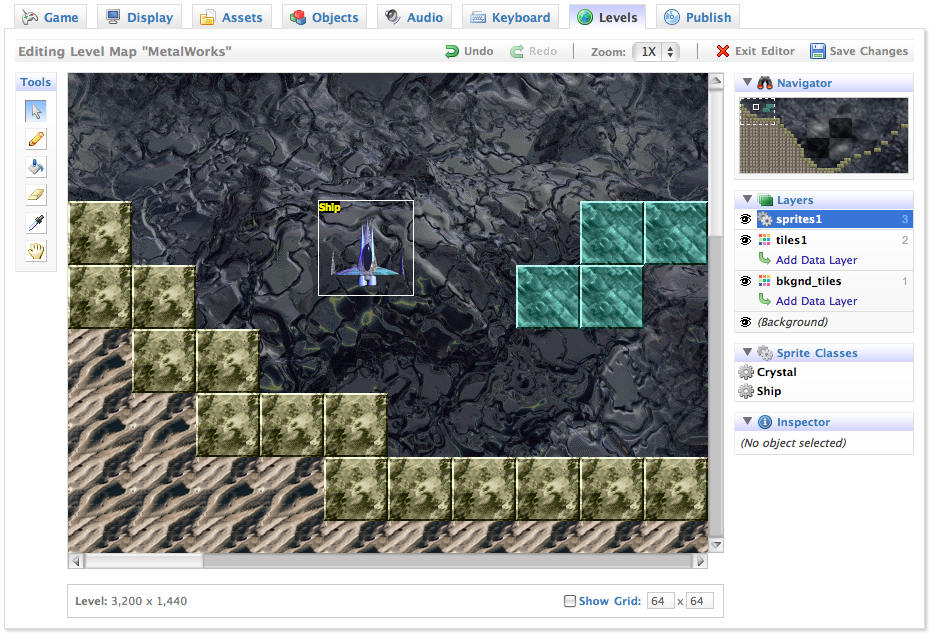Image resolution: width=934 pixels, height=639 pixels.
Task: Enable the Show Grid checkbox
Action: coord(570,601)
